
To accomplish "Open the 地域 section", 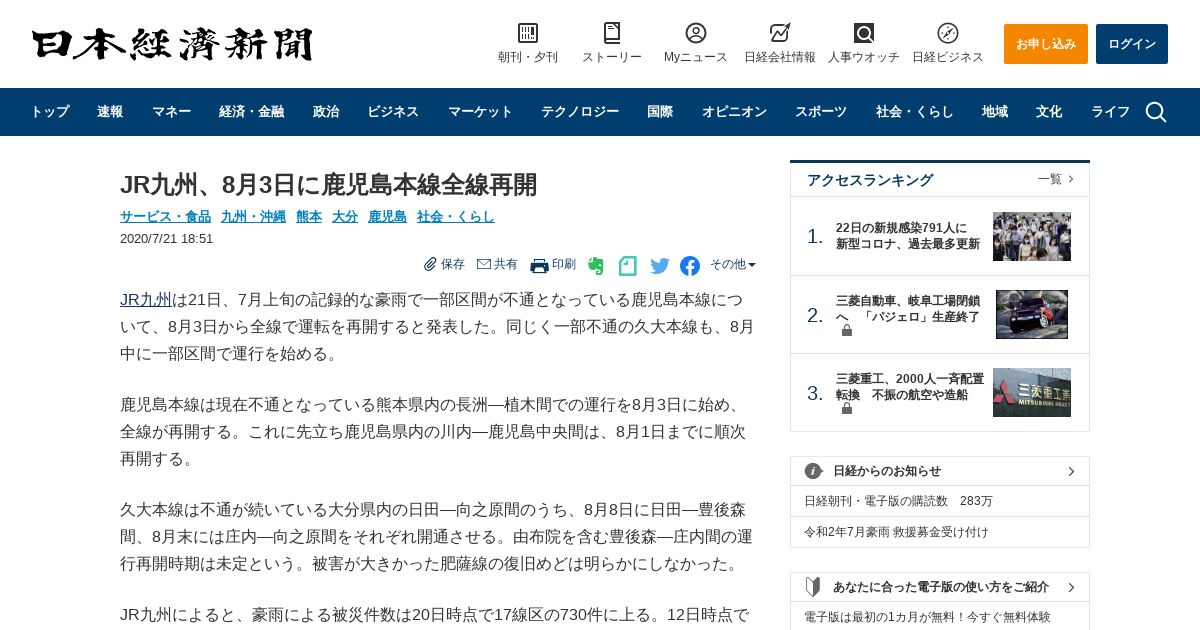I will (995, 112).
